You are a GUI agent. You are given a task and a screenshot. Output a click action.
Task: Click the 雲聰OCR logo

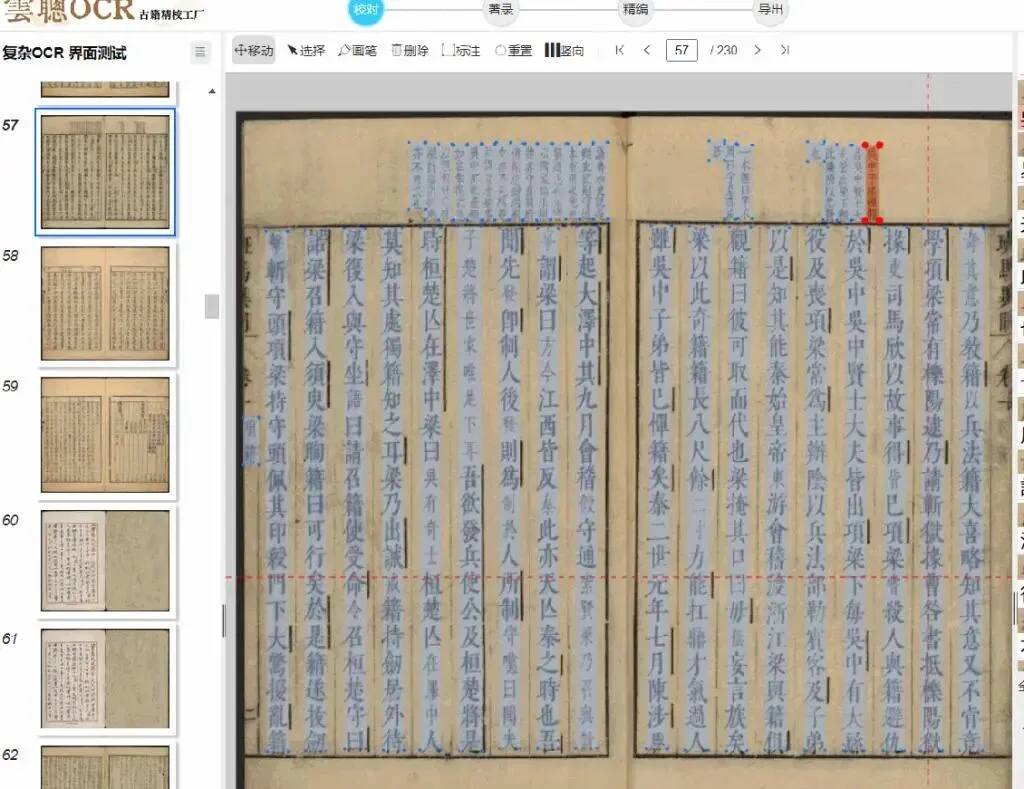click(x=103, y=11)
